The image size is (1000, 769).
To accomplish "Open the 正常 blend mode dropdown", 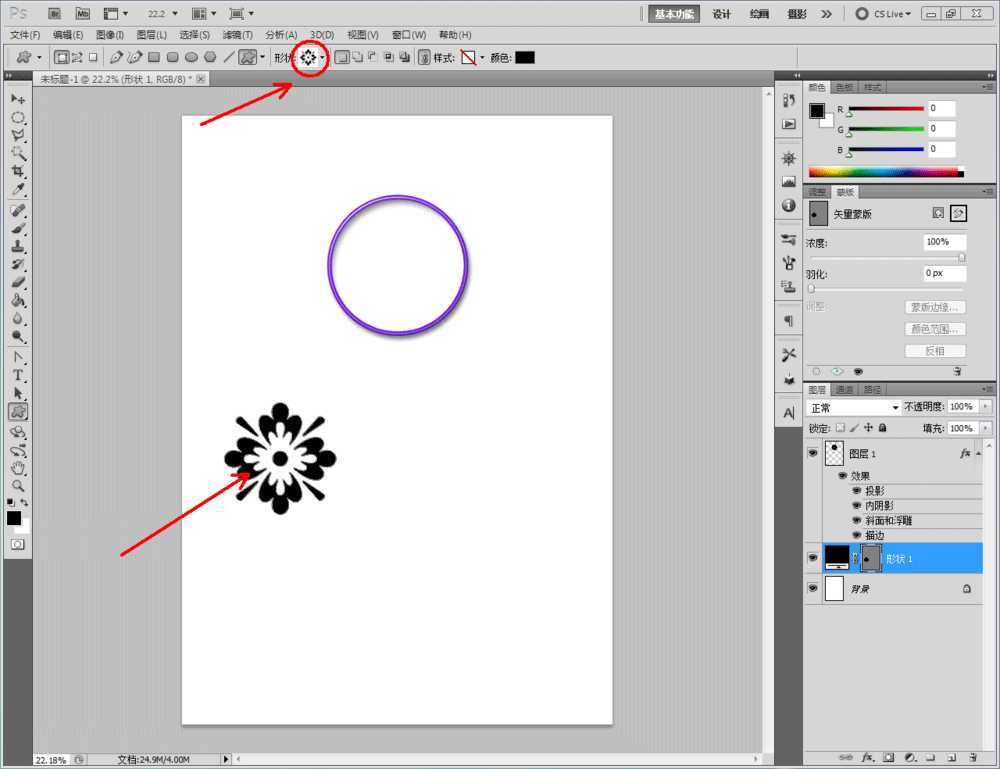I will pos(854,408).
